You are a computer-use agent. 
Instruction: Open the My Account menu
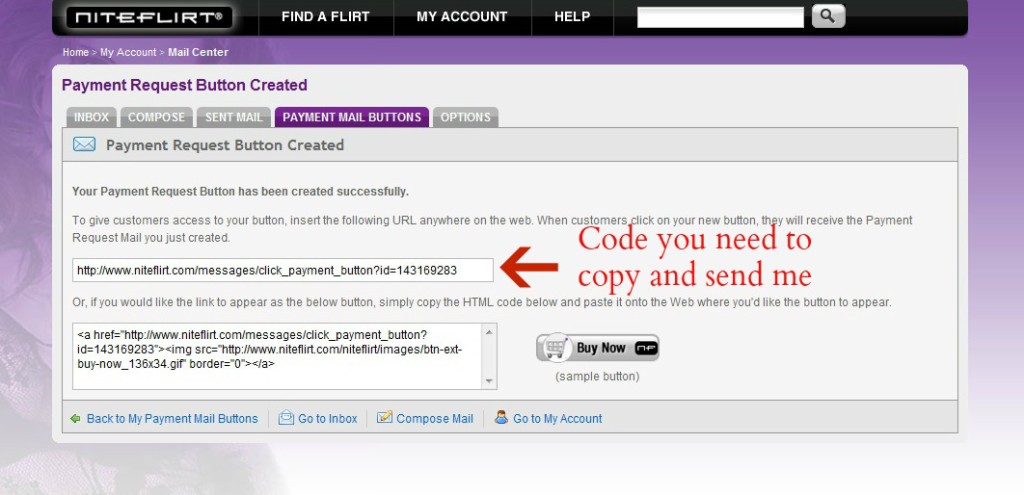tap(462, 17)
